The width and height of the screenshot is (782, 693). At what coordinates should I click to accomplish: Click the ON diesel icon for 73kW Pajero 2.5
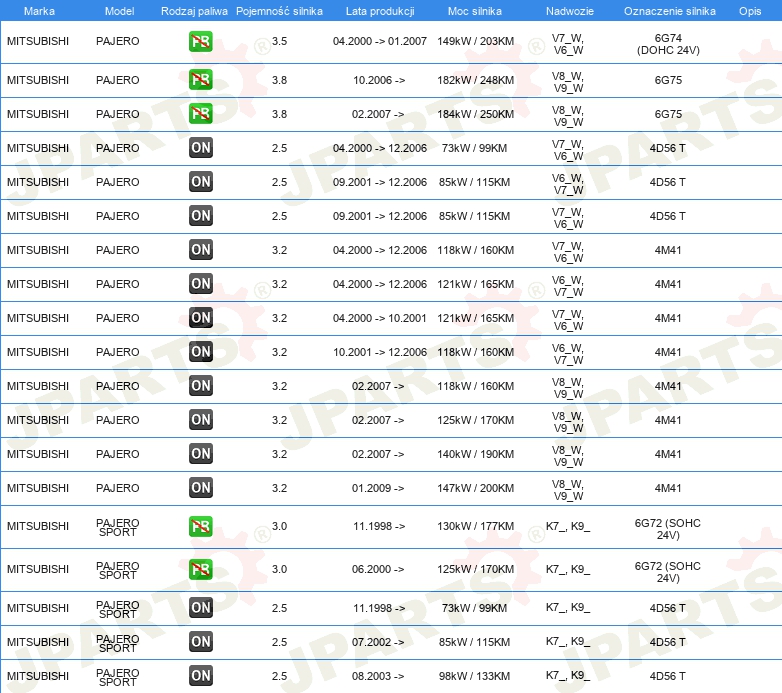click(x=200, y=148)
